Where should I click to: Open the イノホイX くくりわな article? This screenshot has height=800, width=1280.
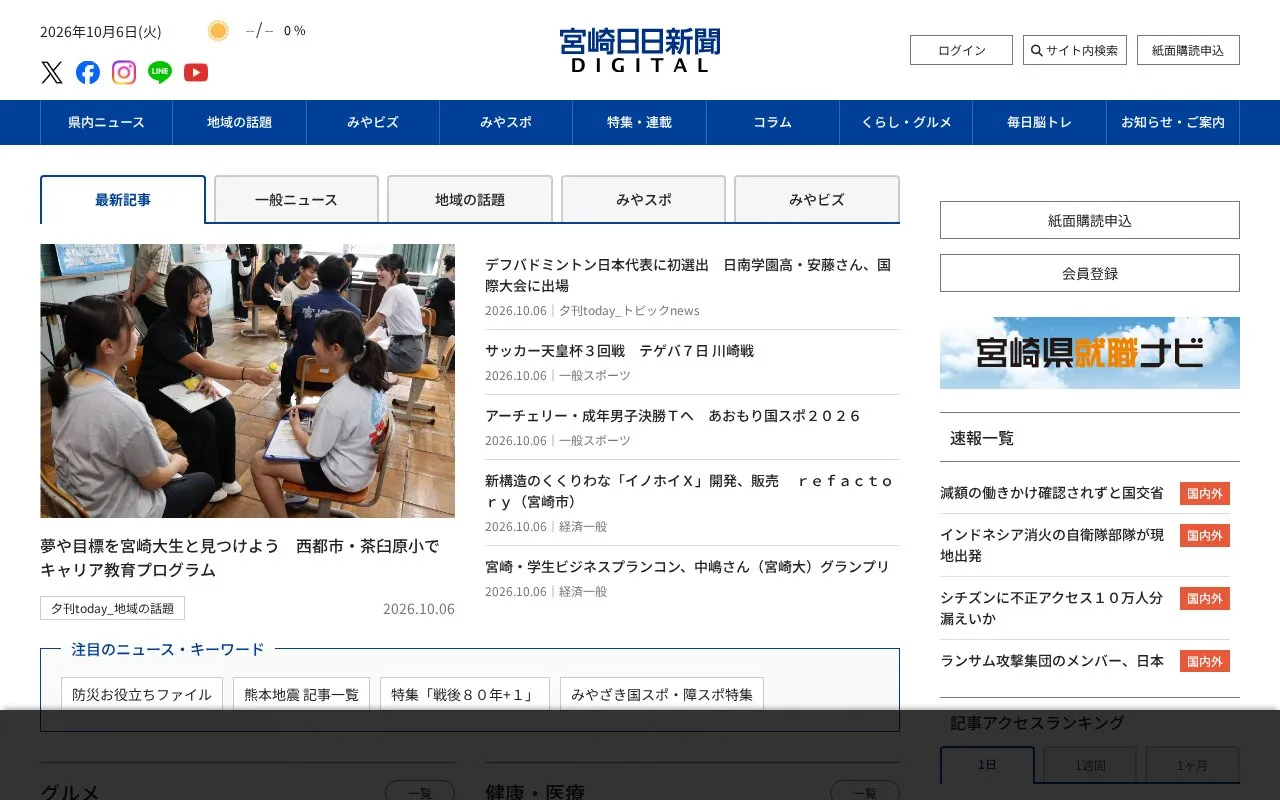[690, 491]
